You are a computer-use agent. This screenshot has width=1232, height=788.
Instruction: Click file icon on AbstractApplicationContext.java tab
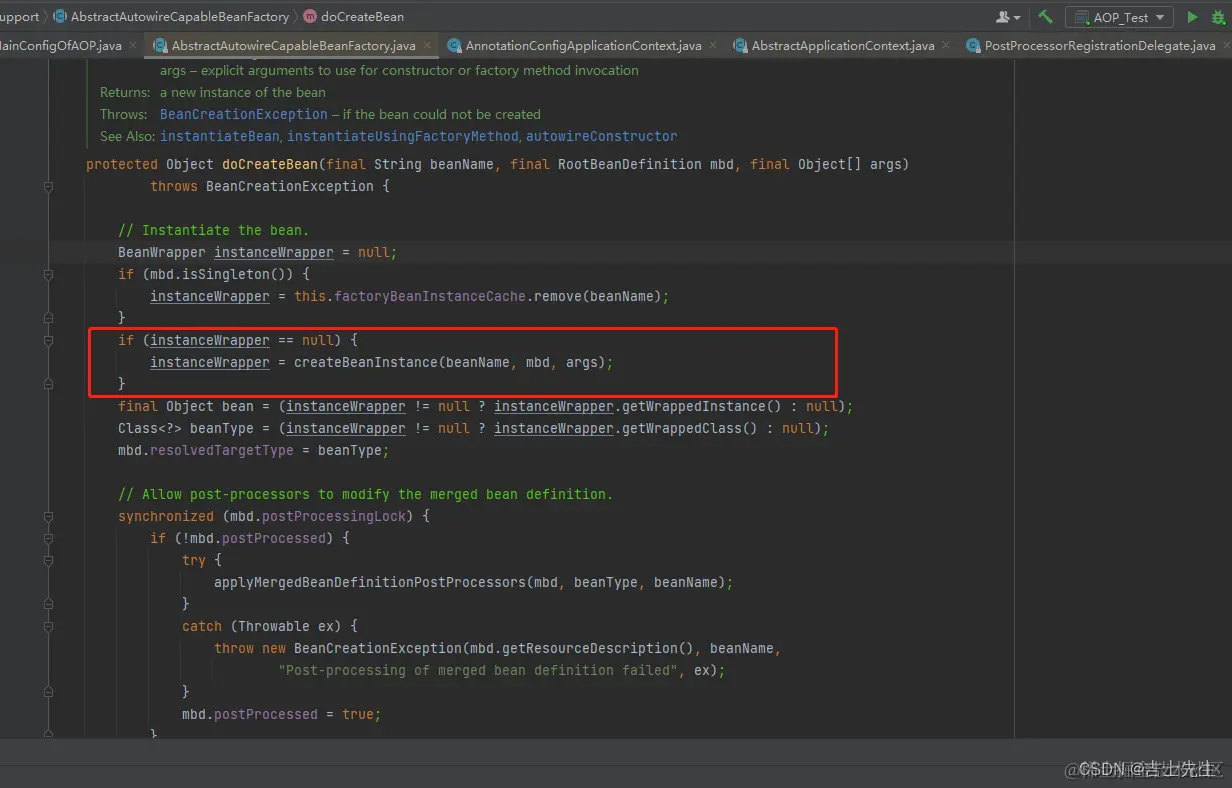tap(740, 46)
